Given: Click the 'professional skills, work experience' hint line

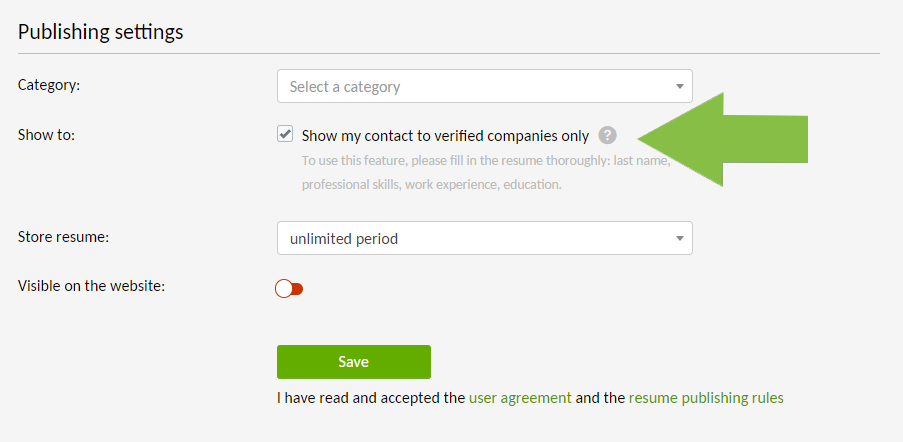Looking at the screenshot, I should pos(431,185).
